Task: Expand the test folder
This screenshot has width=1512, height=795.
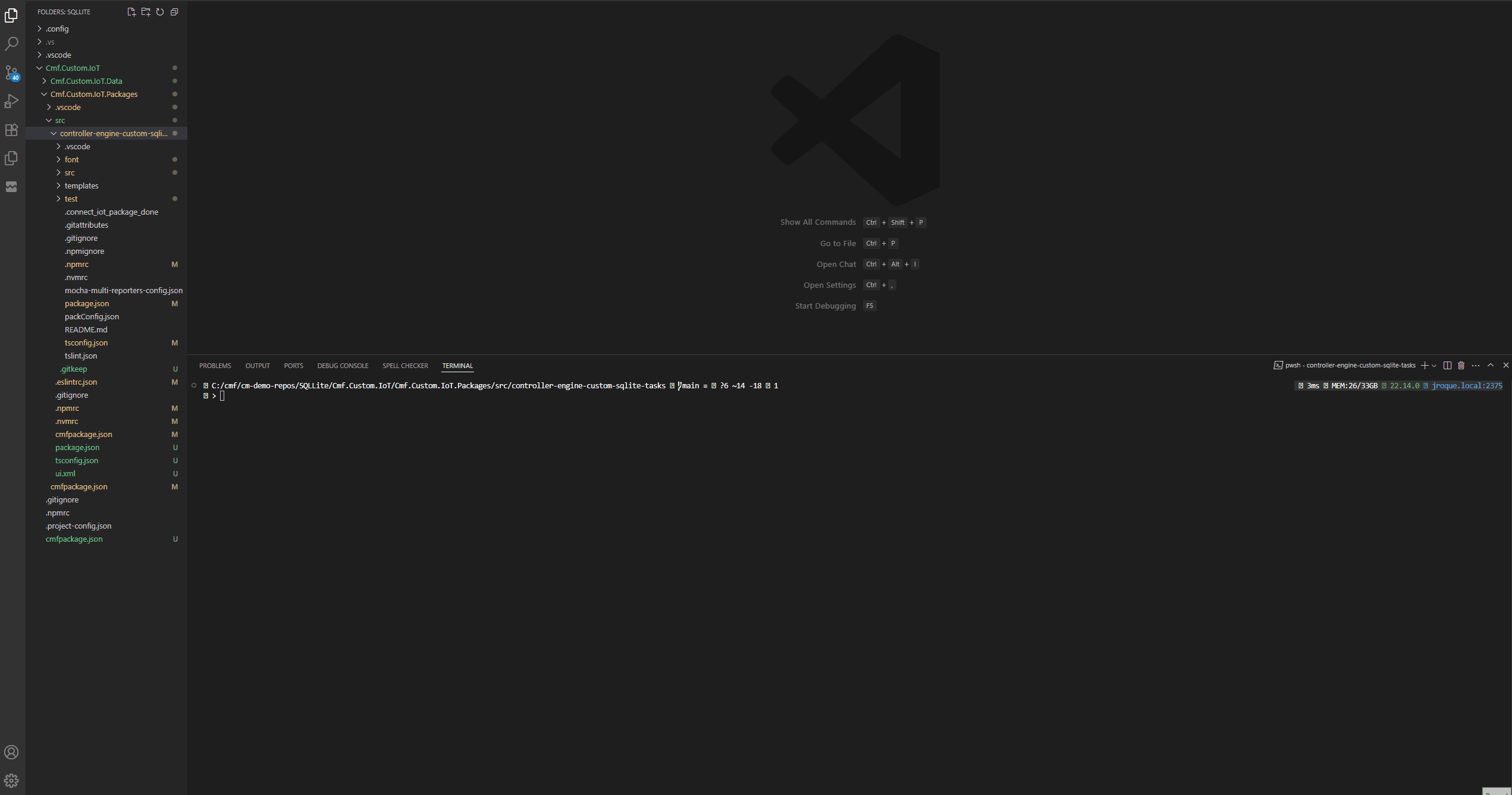Action: pos(107,199)
